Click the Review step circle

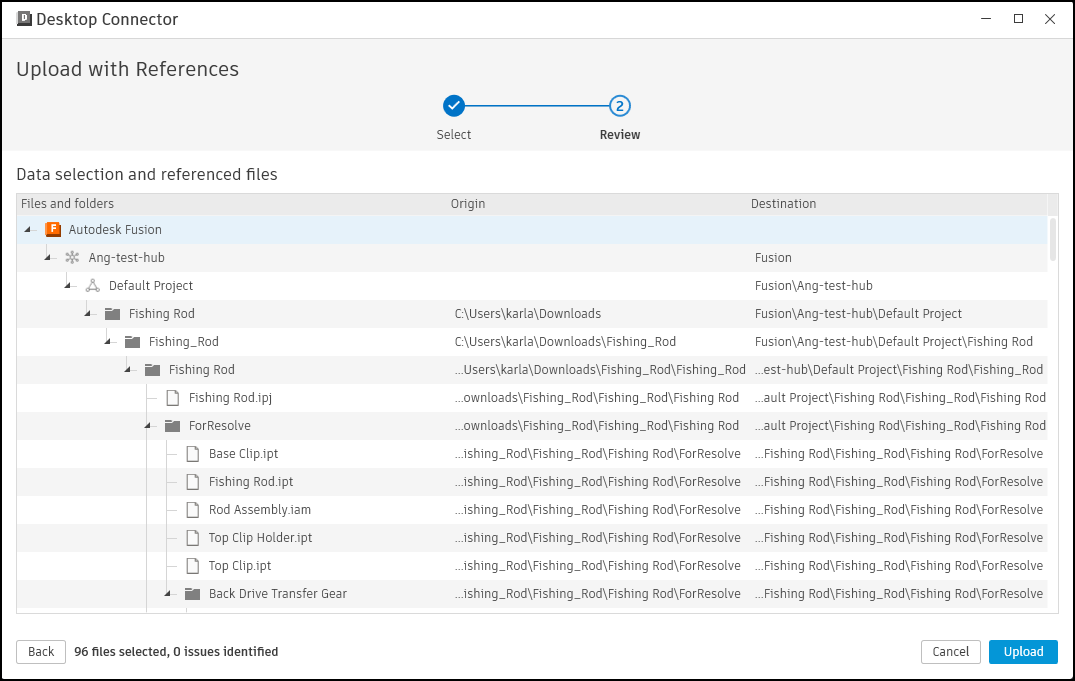click(620, 106)
